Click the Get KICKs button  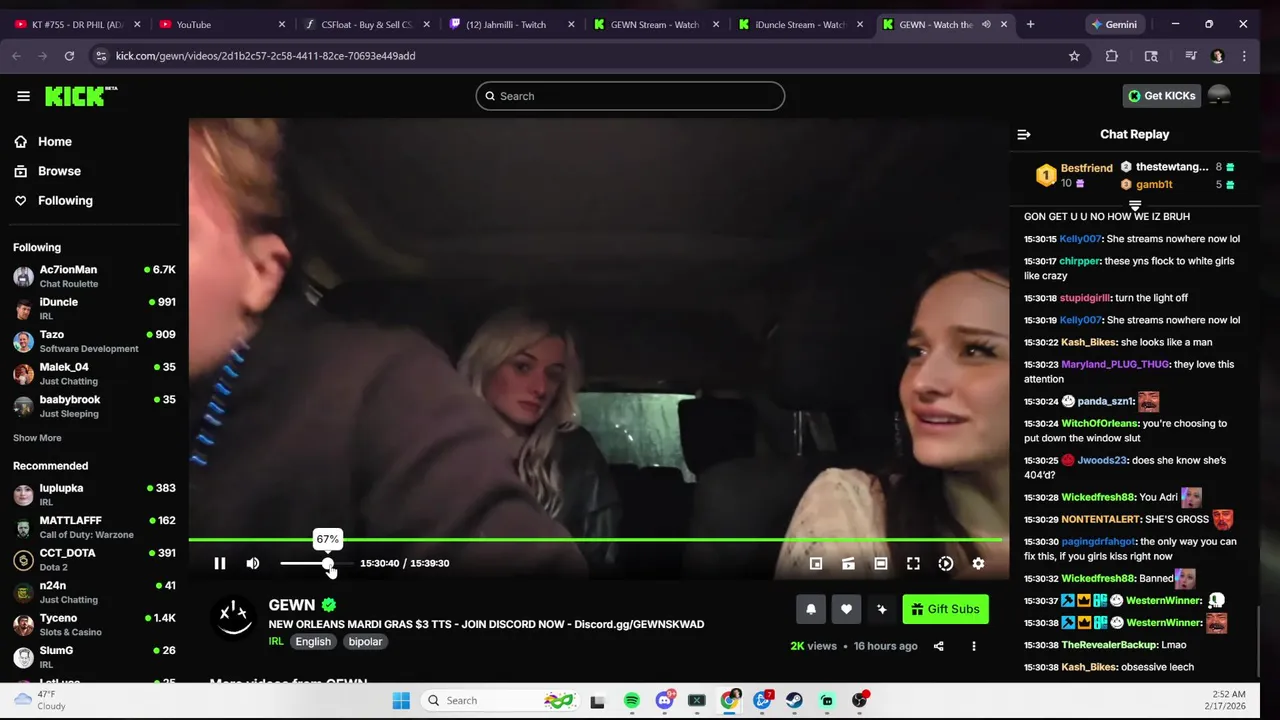tap(1162, 96)
